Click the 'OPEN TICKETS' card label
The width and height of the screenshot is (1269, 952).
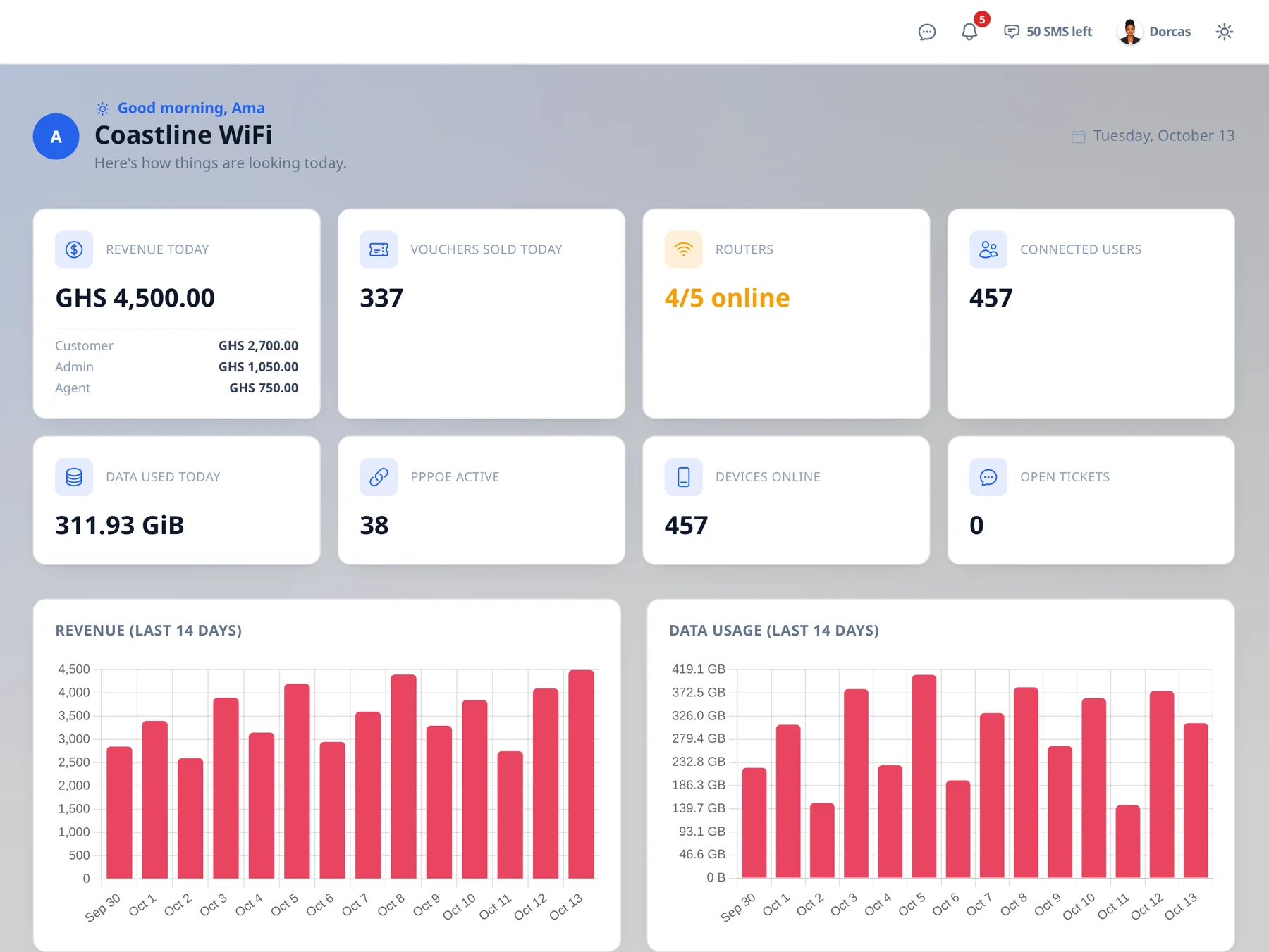coord(1065,477)
